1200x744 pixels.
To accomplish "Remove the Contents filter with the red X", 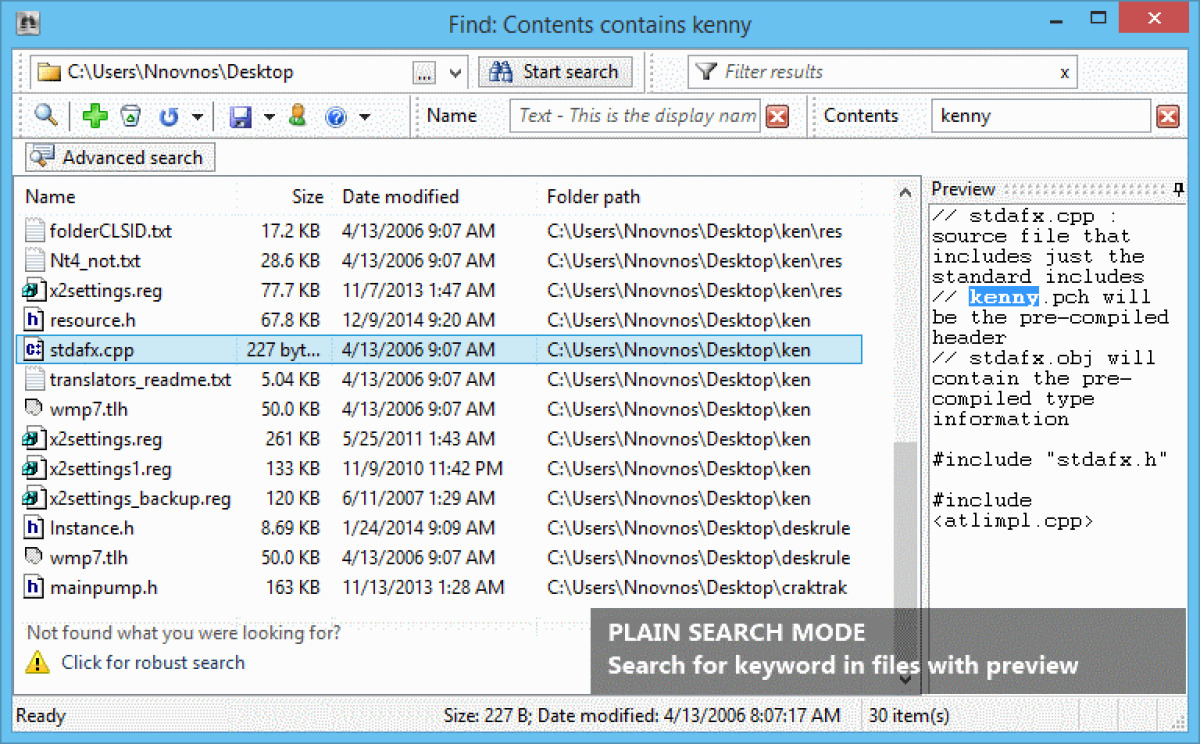I will 1168,116.
